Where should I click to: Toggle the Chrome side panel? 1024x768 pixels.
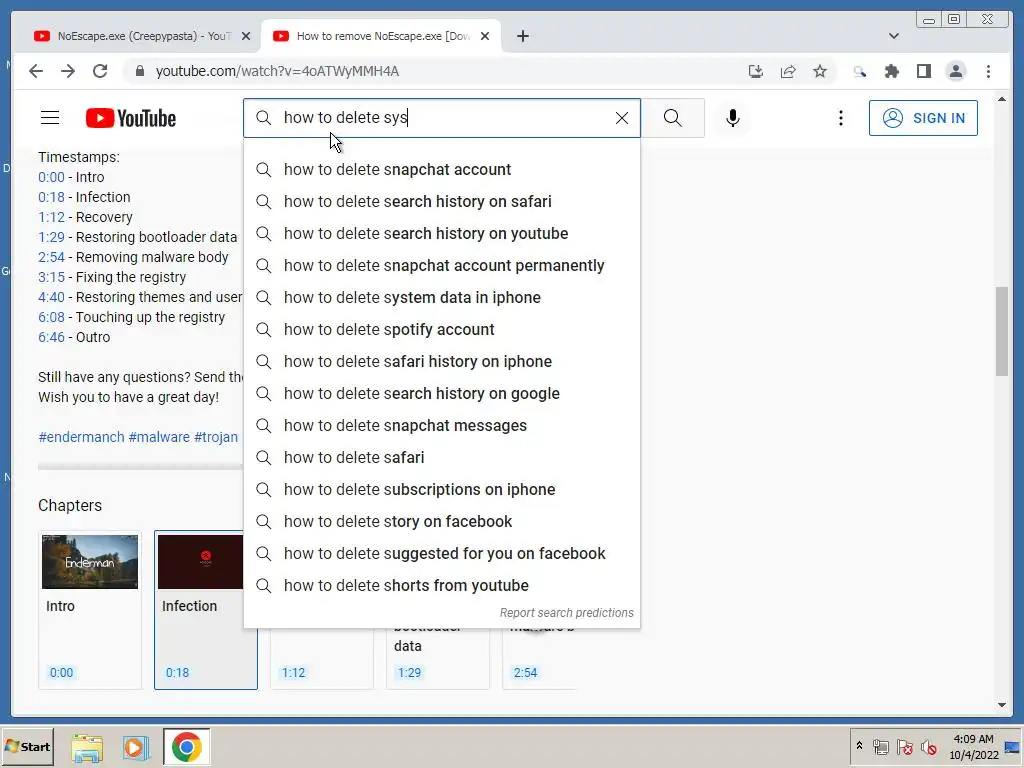click(x=923, y=71)
